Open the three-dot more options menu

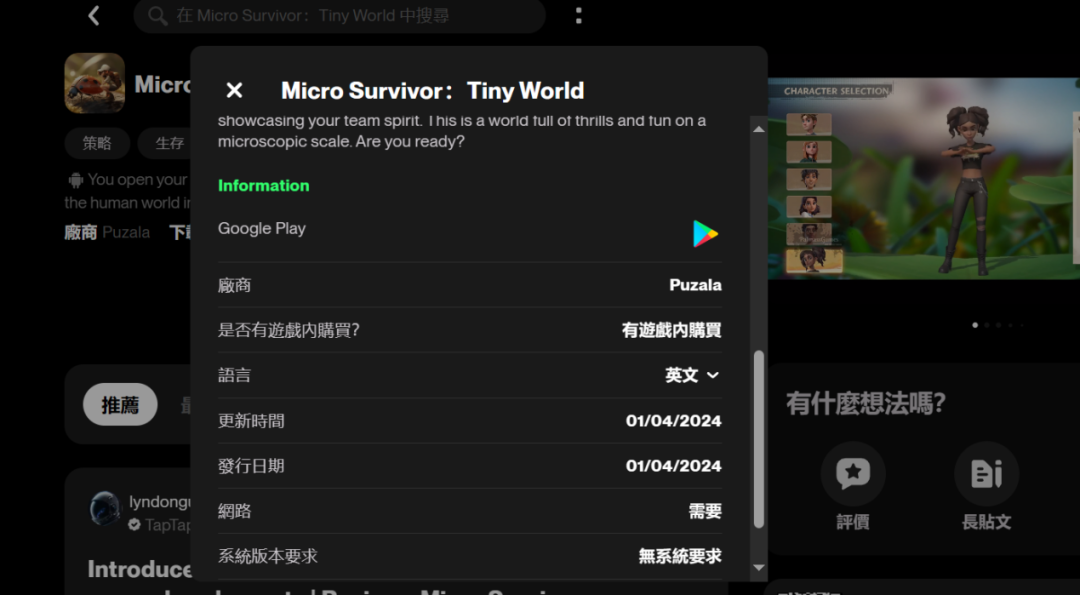click(x=578, y=16)
